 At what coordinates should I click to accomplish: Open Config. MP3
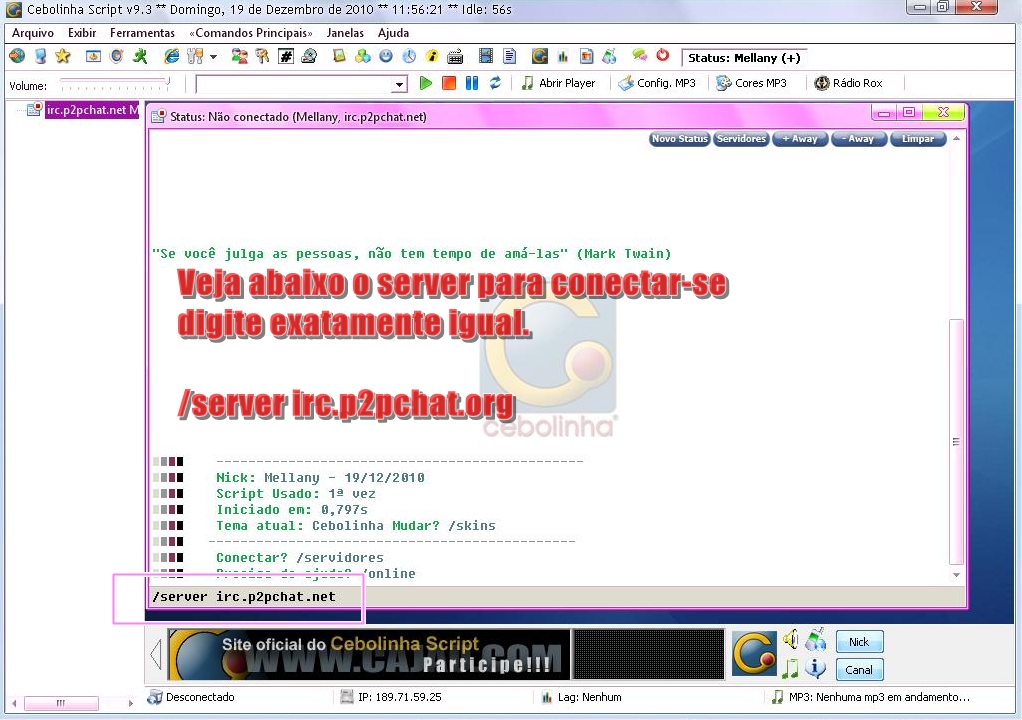click(x=657, y=83)
